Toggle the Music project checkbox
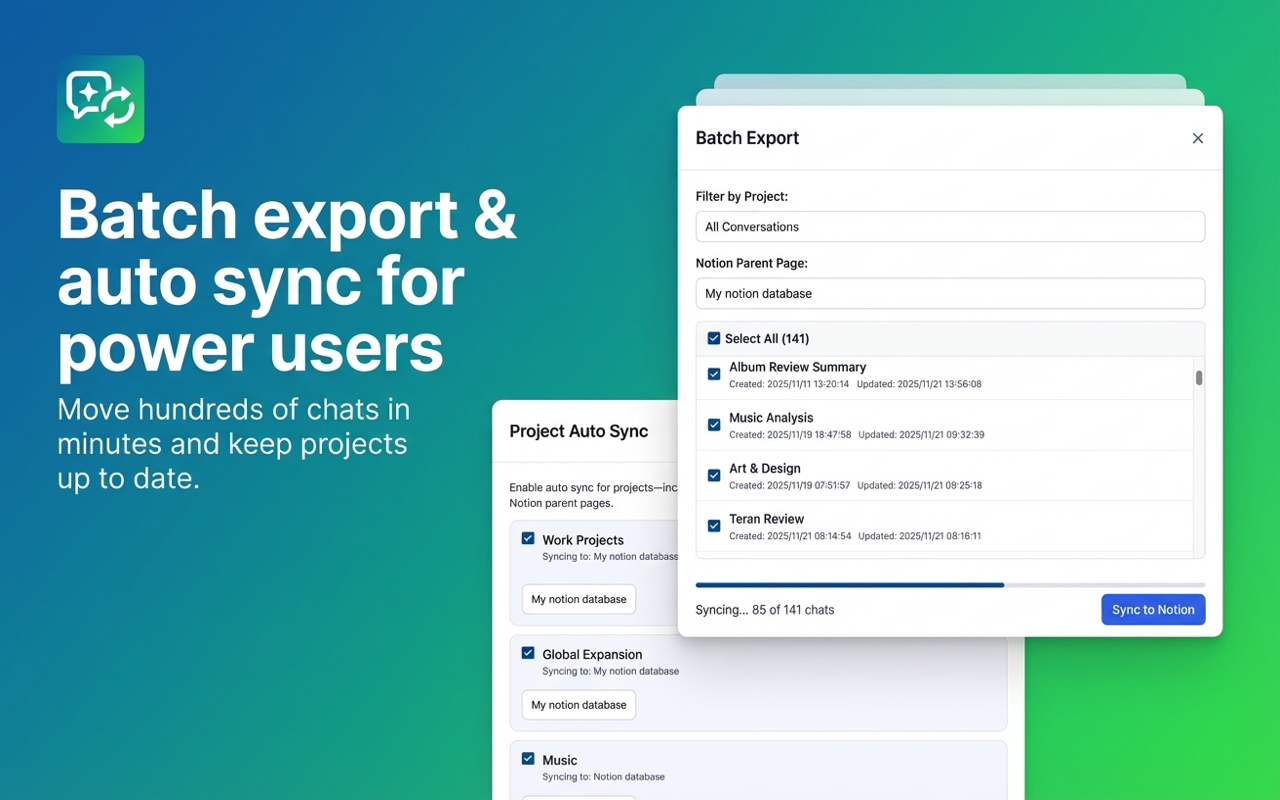The height and width of the screenshot is (800, 1280). (x=528, y=759)
